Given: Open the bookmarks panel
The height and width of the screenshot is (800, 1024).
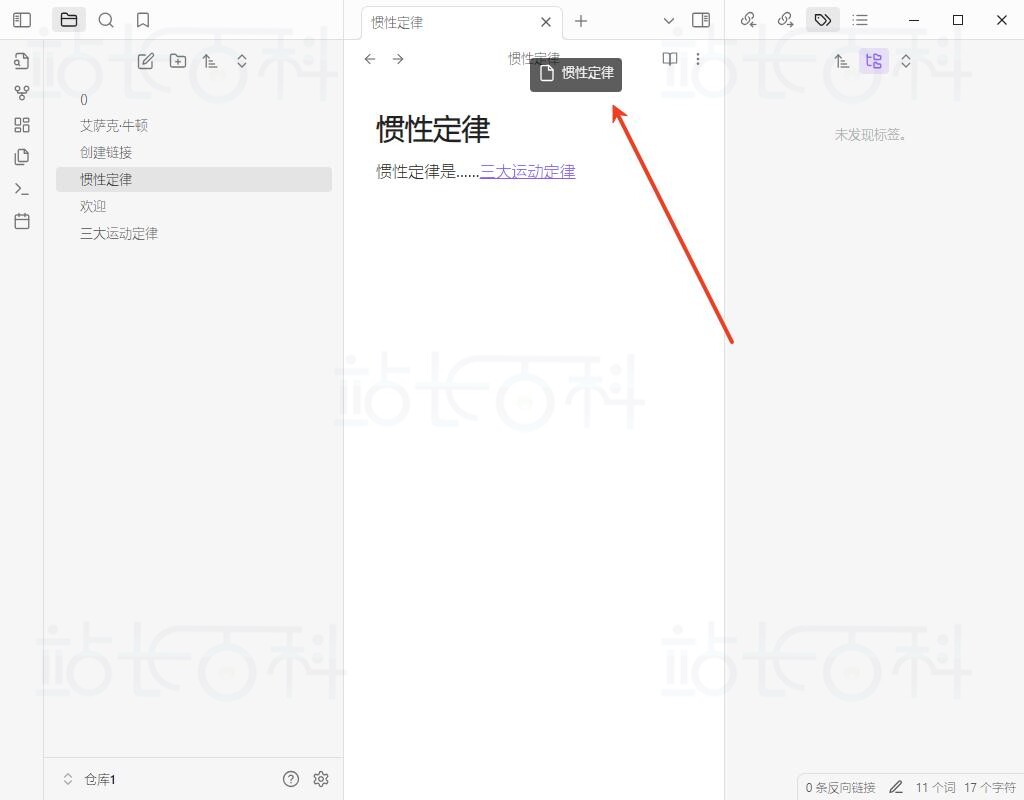Looking at the screenshot, I should click(143, 20).
